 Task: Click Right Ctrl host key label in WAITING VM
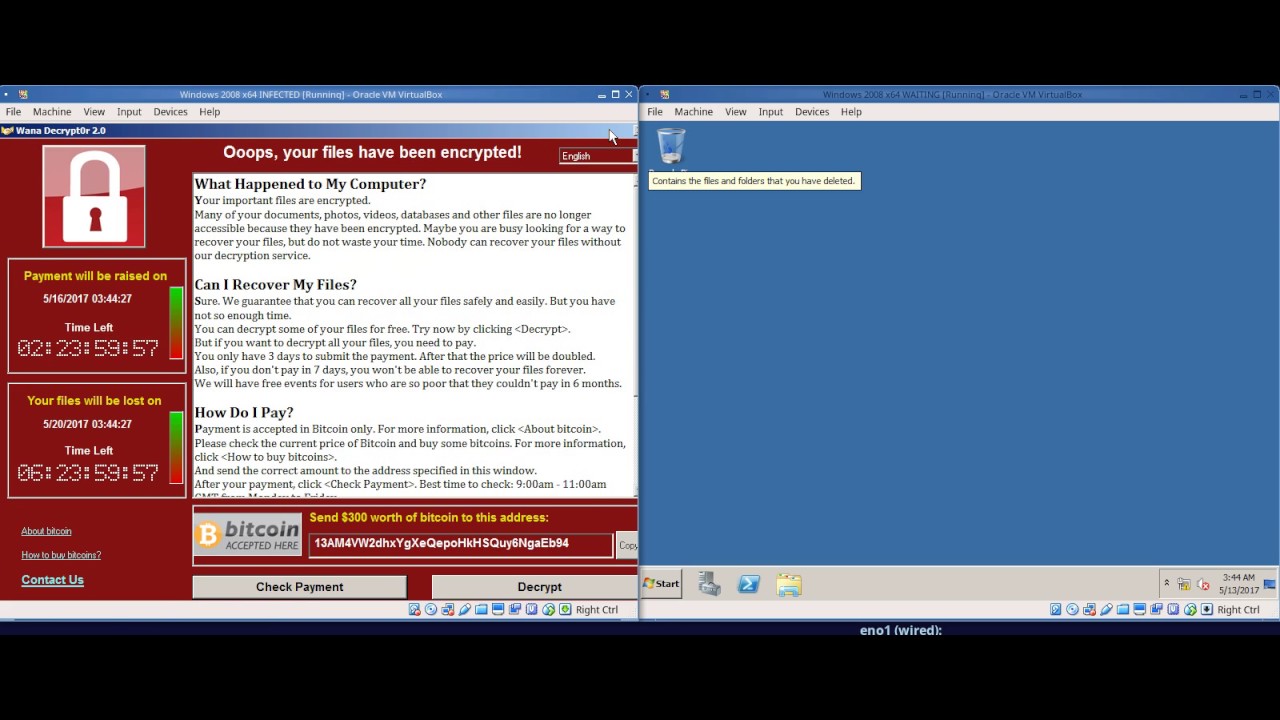[x=1239, y=610]
